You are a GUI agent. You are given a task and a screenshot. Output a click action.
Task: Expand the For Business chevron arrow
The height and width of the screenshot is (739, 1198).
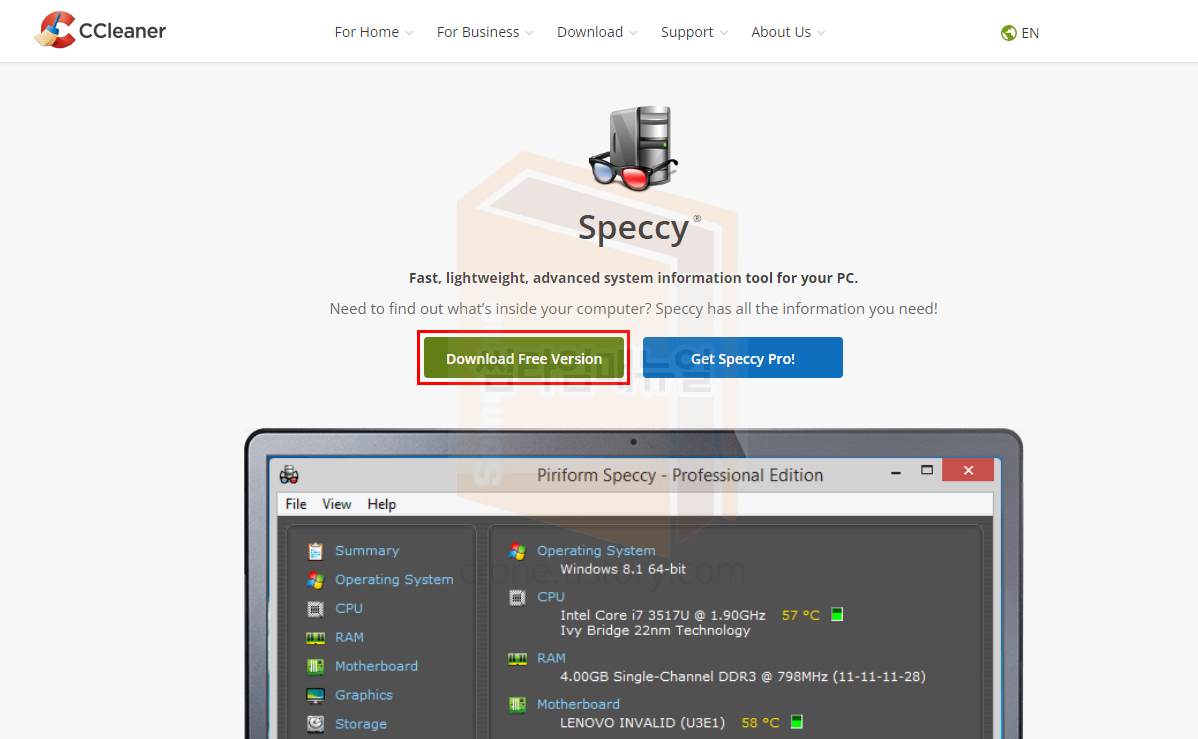tap(529, 33)
